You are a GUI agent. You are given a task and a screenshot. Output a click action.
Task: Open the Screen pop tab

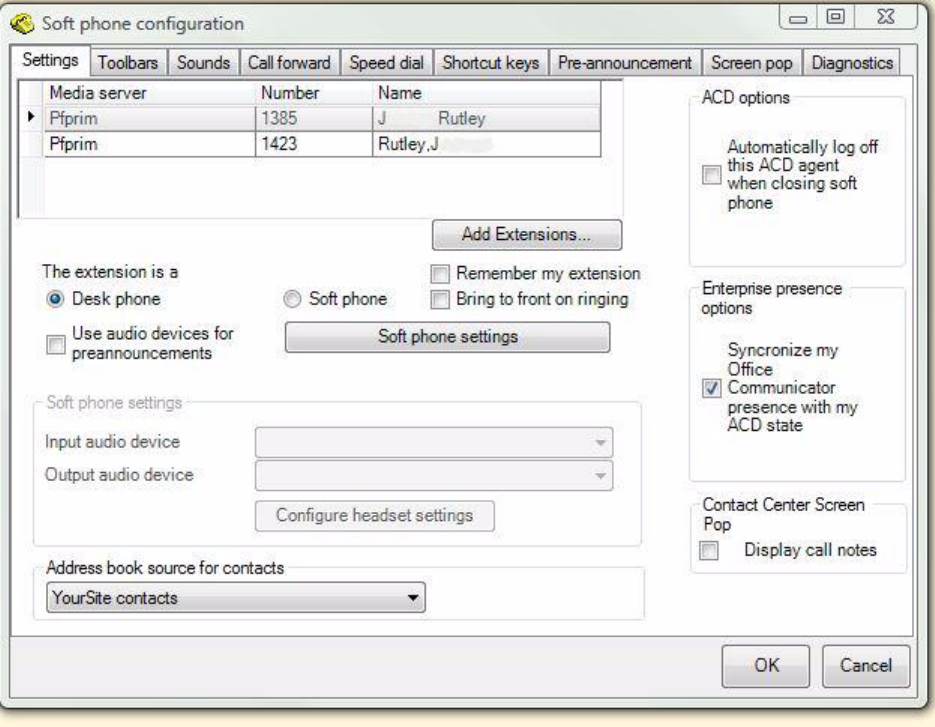(751, 63)
